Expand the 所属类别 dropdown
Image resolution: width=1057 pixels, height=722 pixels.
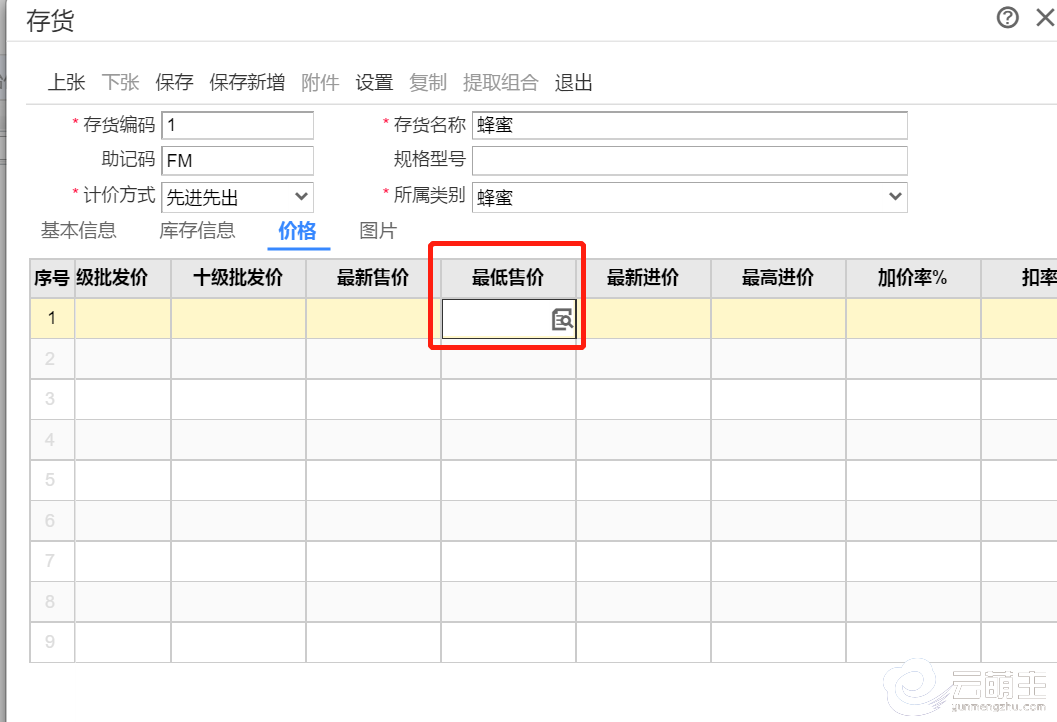(689, 197)
